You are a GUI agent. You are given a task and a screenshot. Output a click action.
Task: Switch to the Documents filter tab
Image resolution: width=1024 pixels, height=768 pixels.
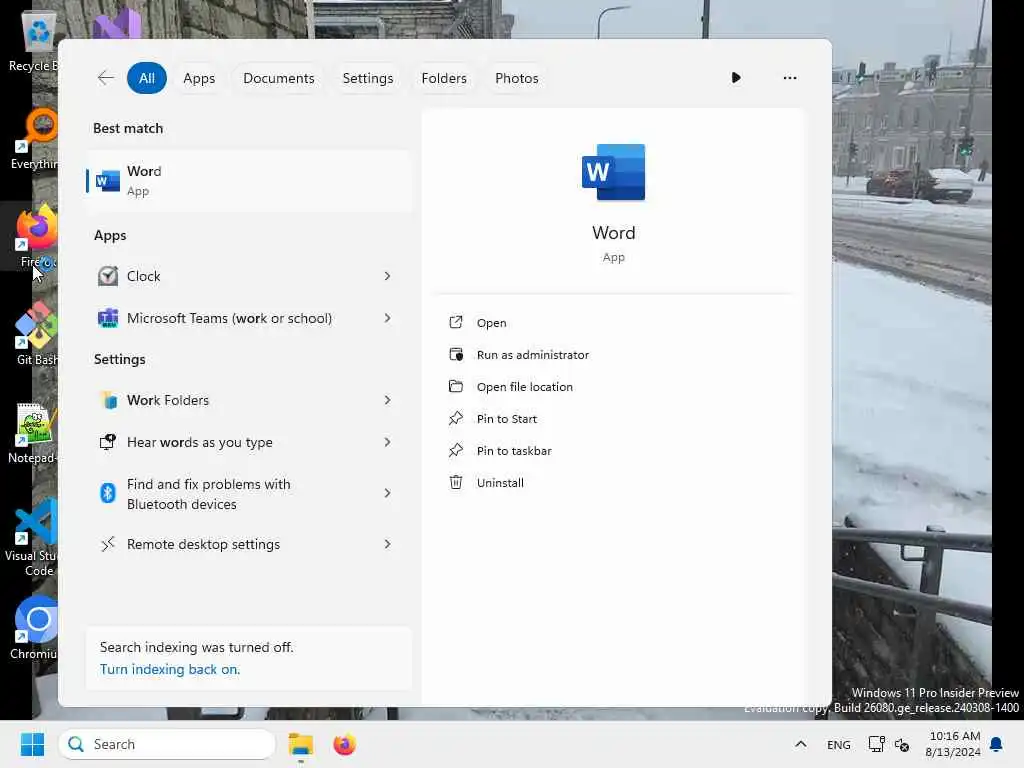point(278,78)
